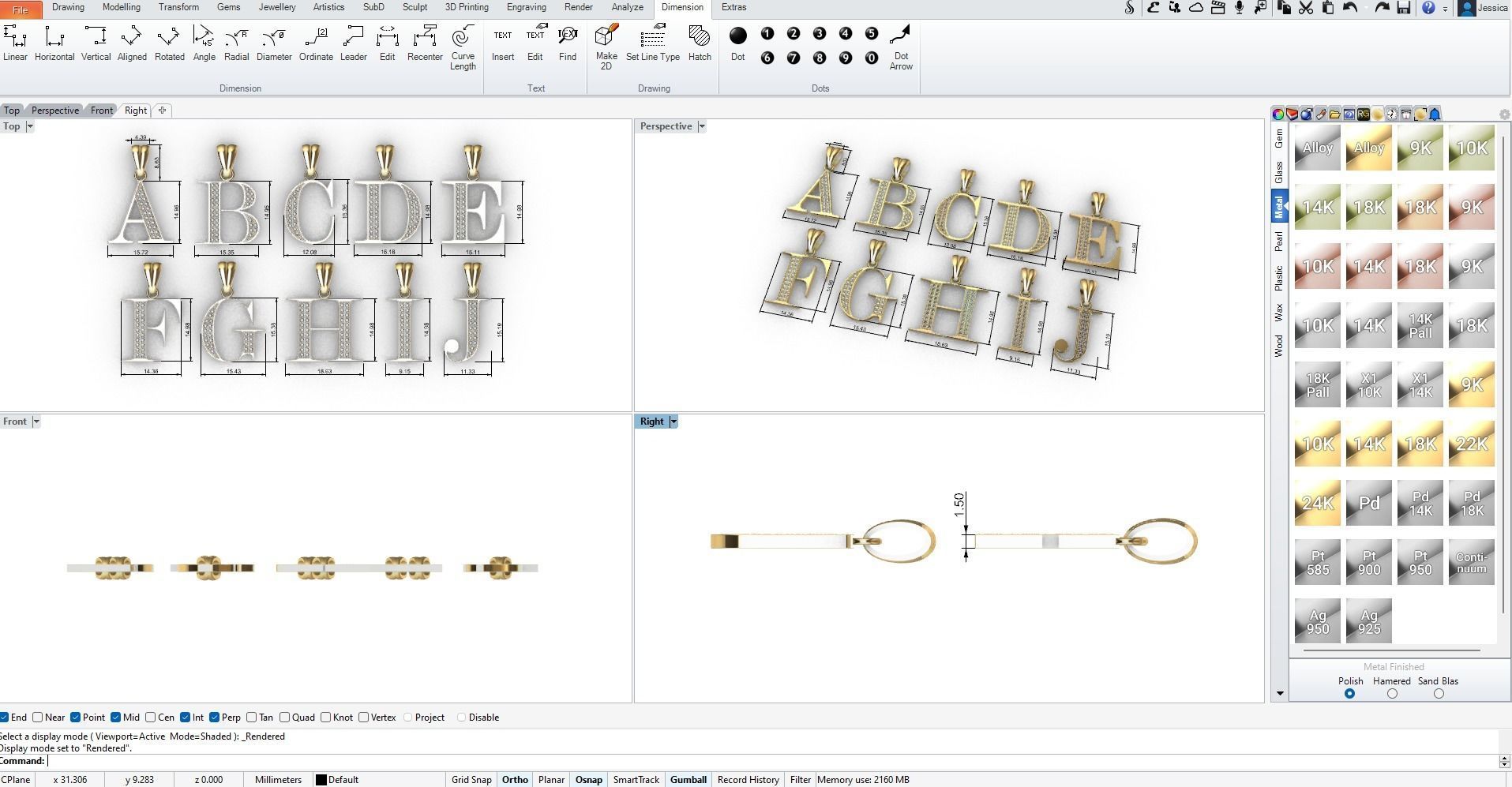Open the Right viewport dropdown menu
The image size is (1512, 787).
coord(673,422)
